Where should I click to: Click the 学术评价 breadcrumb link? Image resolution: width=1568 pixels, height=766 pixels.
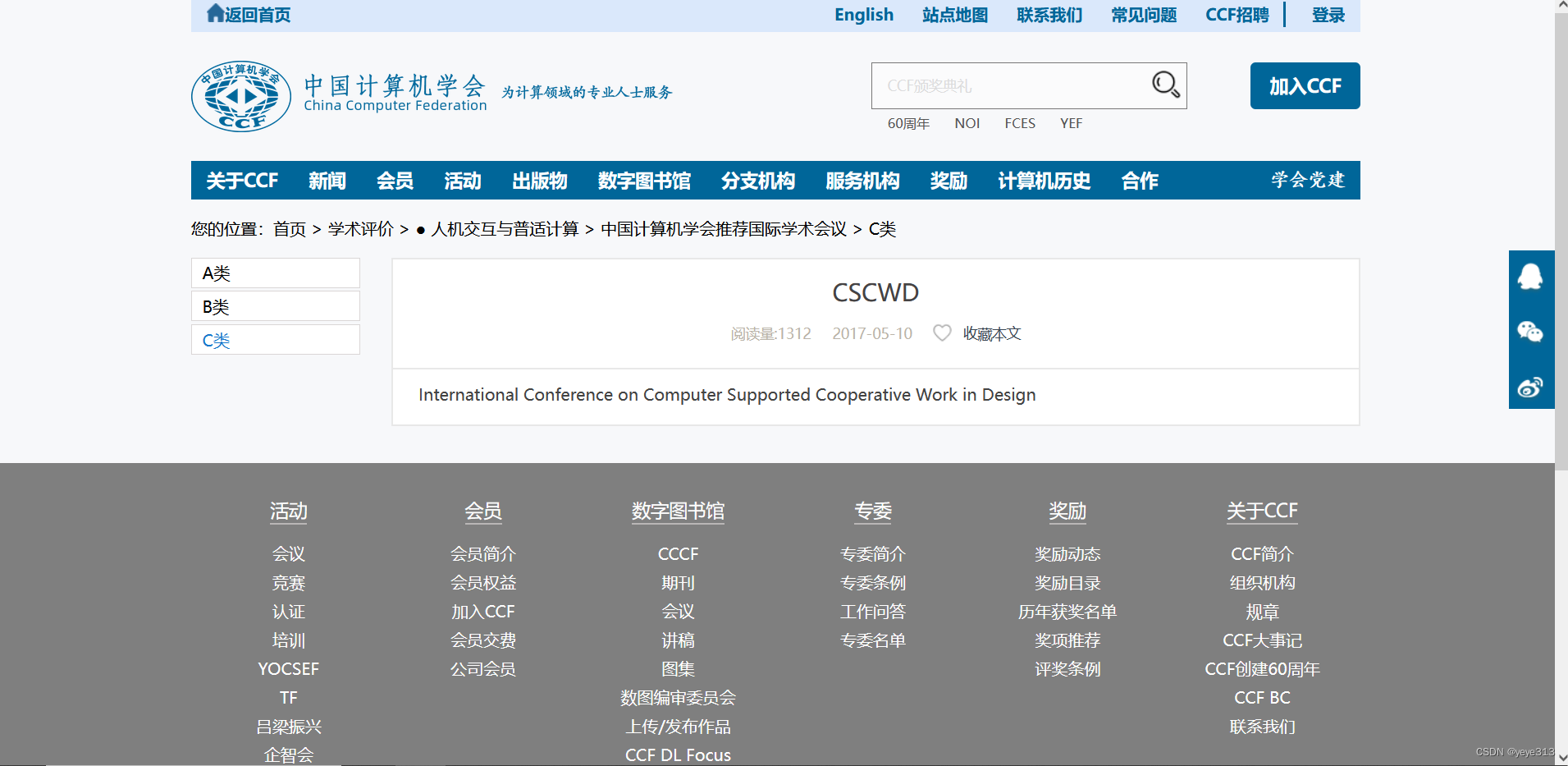pos(359,229)
